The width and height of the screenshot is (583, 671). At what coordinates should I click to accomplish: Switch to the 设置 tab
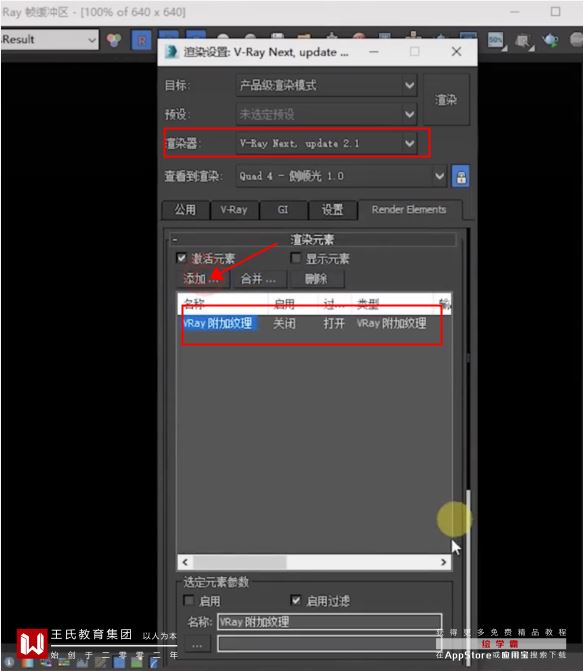(333, 210)
